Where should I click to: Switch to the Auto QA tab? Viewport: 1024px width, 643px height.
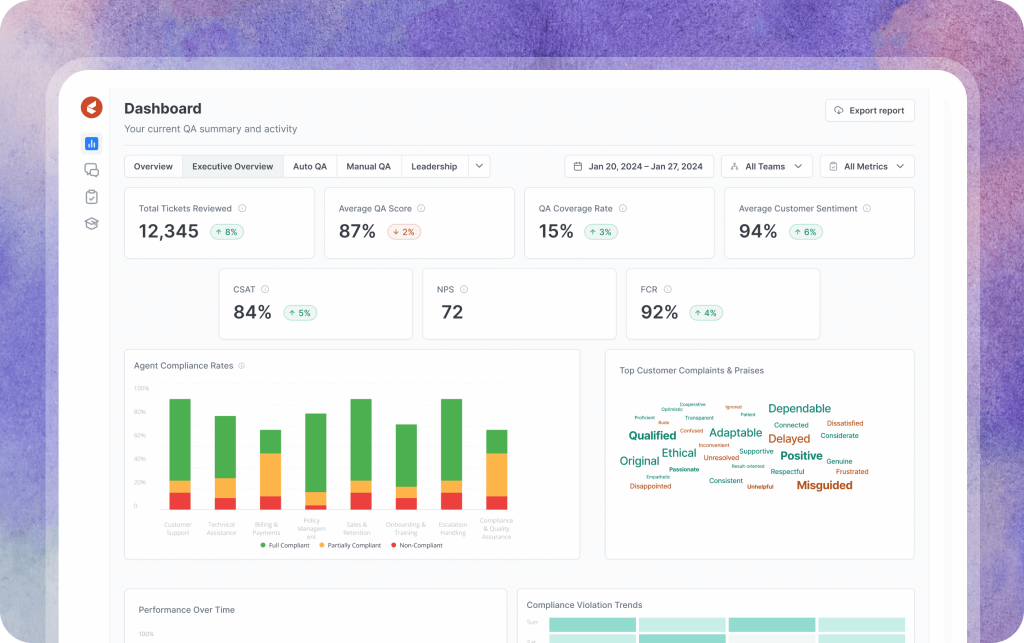[310, 166]
